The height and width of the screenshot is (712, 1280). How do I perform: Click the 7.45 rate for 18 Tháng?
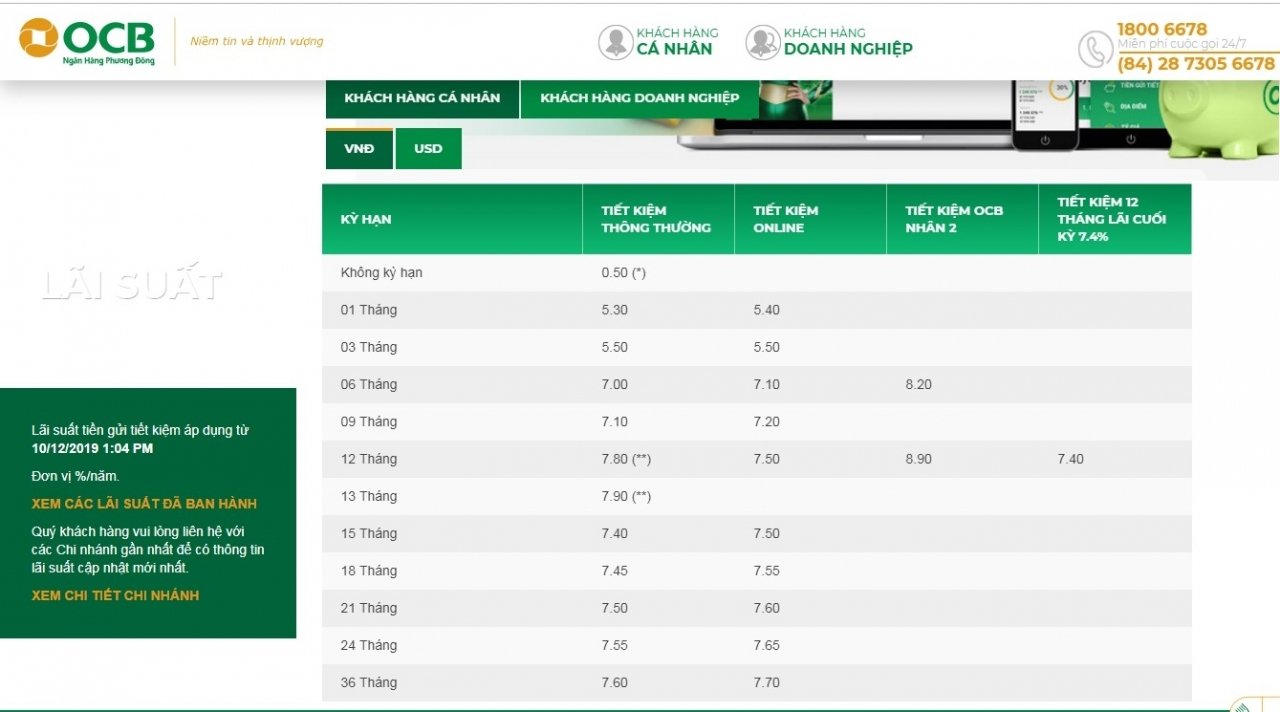[x=614, y=571]
